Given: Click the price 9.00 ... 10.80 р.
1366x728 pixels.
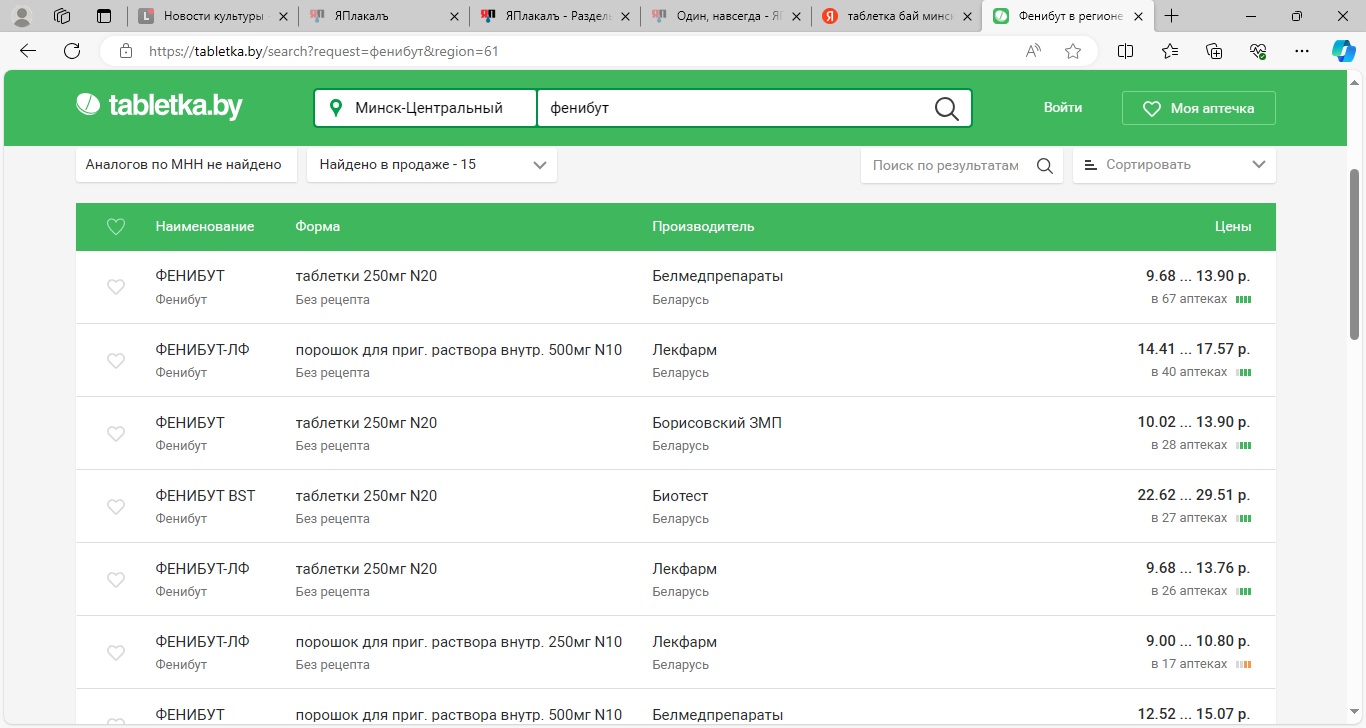Looking at the screenshot, I should (1198, 642).
